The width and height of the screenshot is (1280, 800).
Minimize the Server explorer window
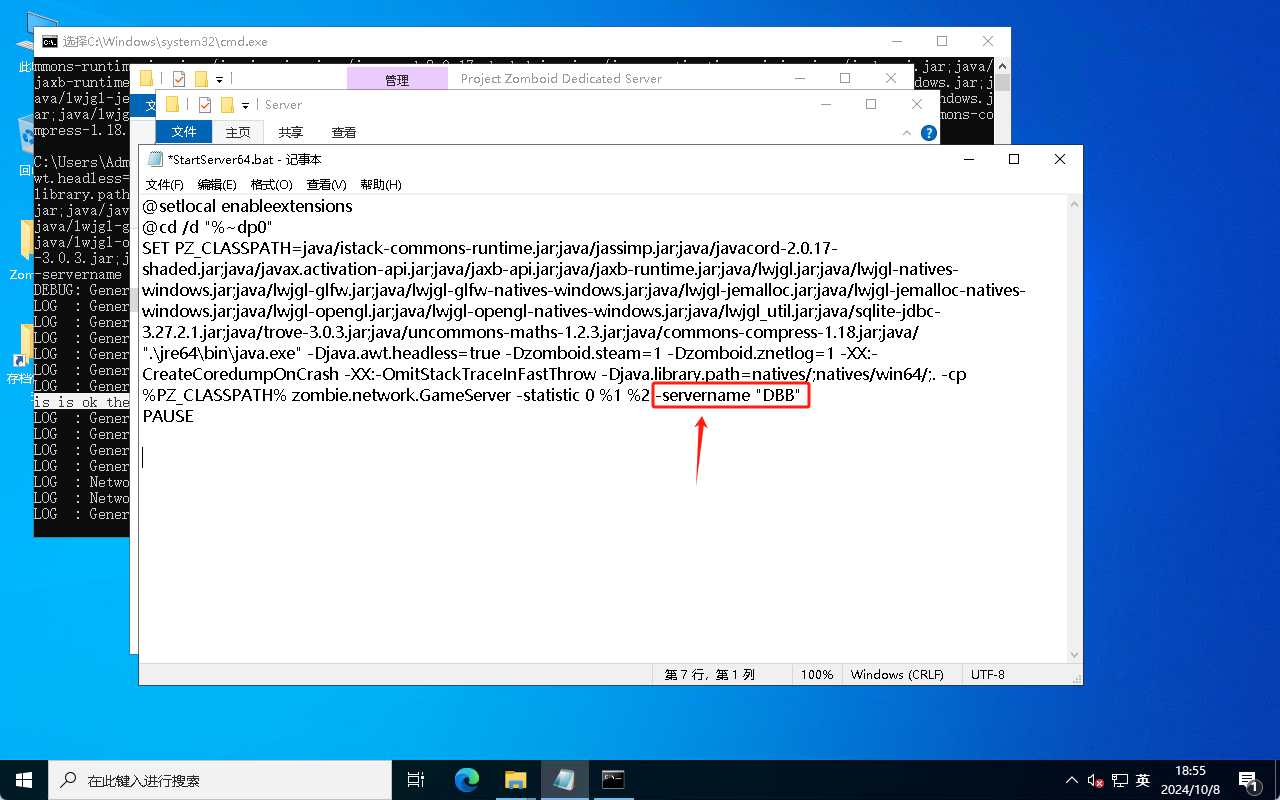coord(825,104)
